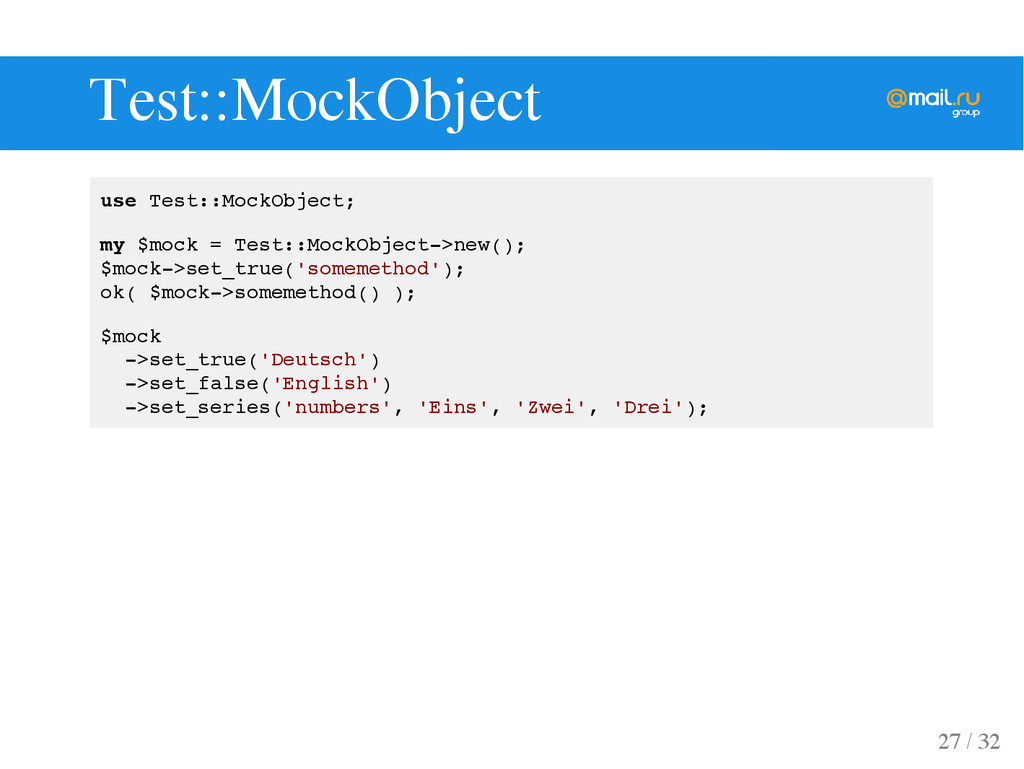This screenshot has height=769, width=1024.
Task: Click the 'my' keyword in code
Action: coord(112,246)
